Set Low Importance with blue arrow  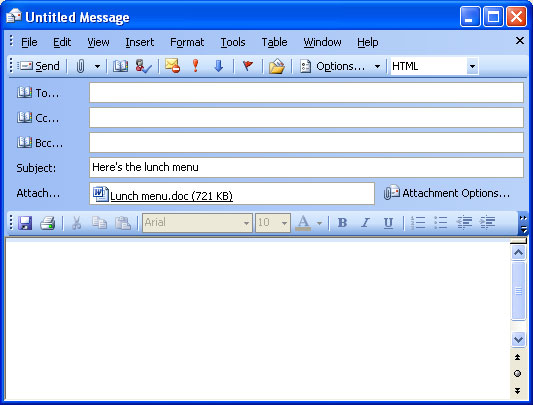(219, 66)
